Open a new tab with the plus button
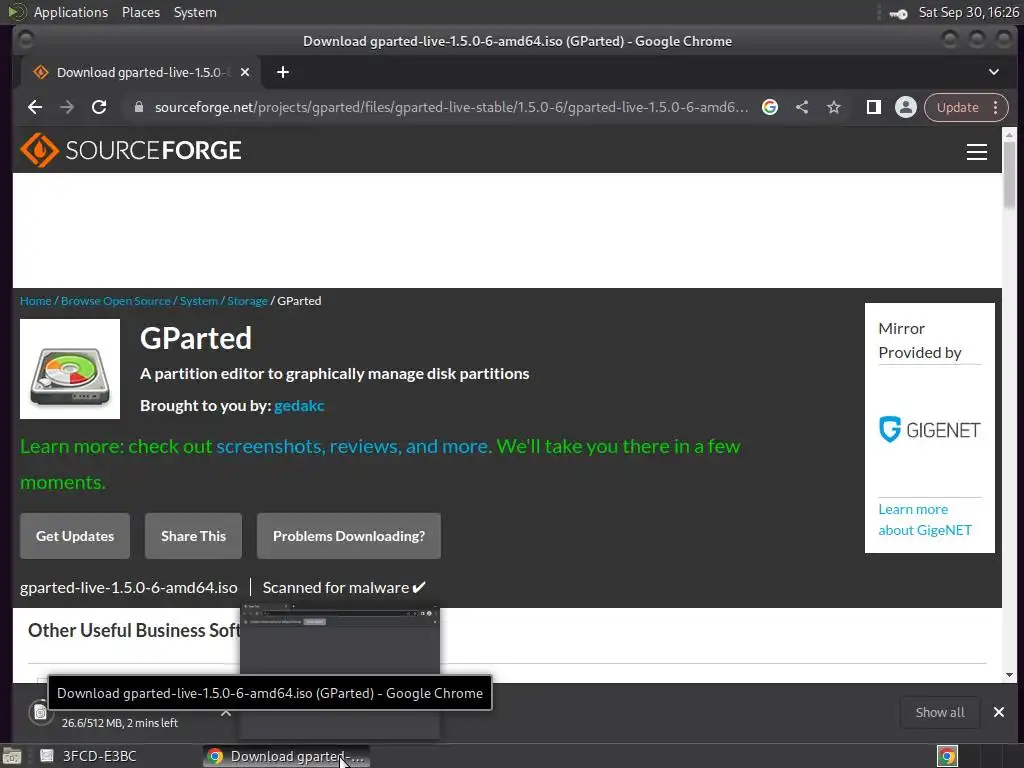The image size is (1024, 768). pyautogui.click(x=283, y=72)
